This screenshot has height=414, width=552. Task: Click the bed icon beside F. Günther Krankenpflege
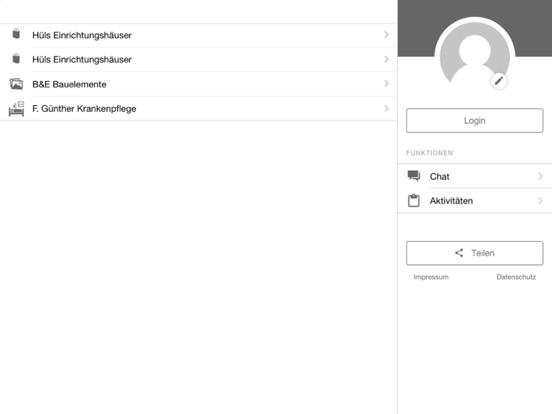pyautogui.click(x=16, y=108)
